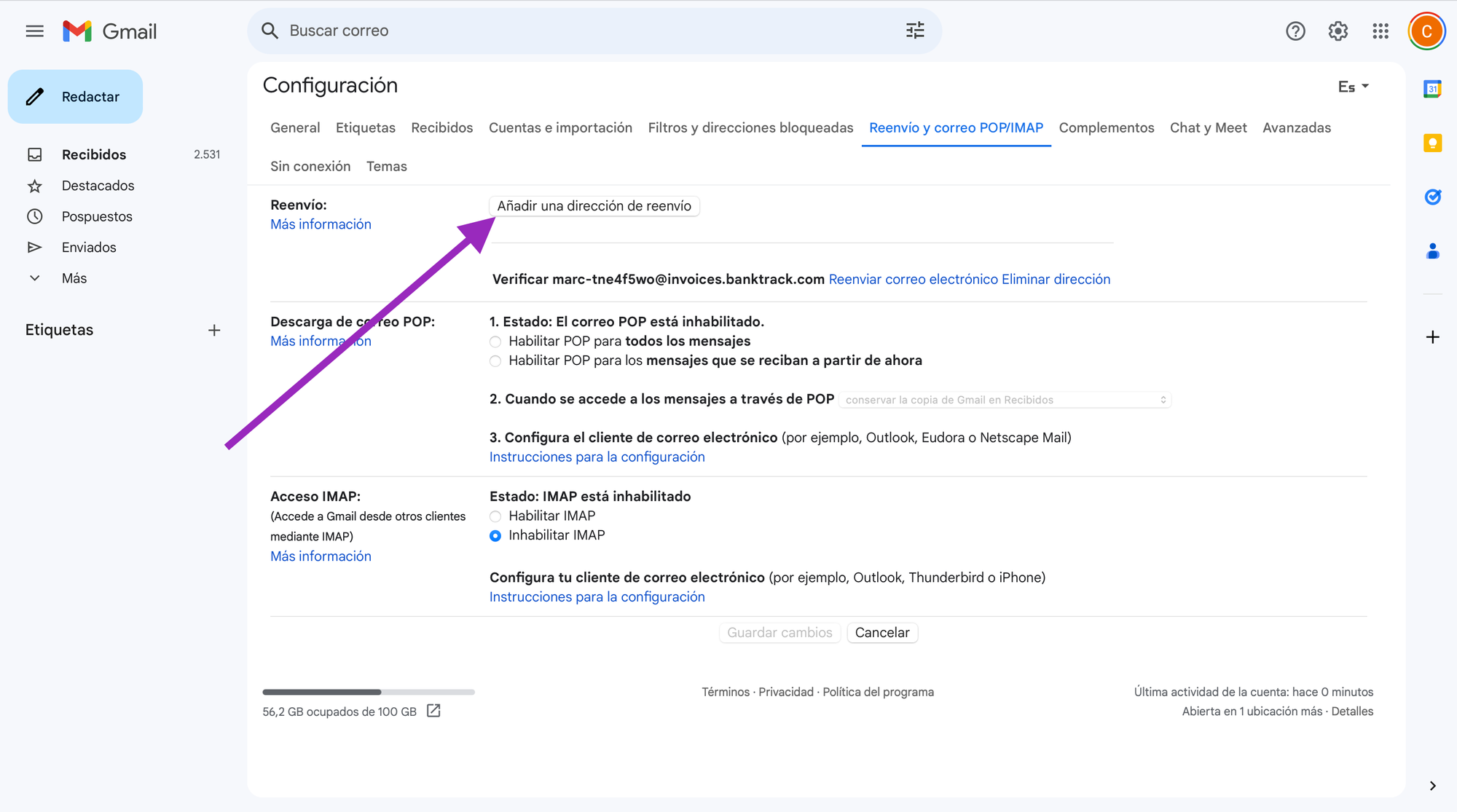
Task: Add a new label with the plus icon
Action: 214,331
